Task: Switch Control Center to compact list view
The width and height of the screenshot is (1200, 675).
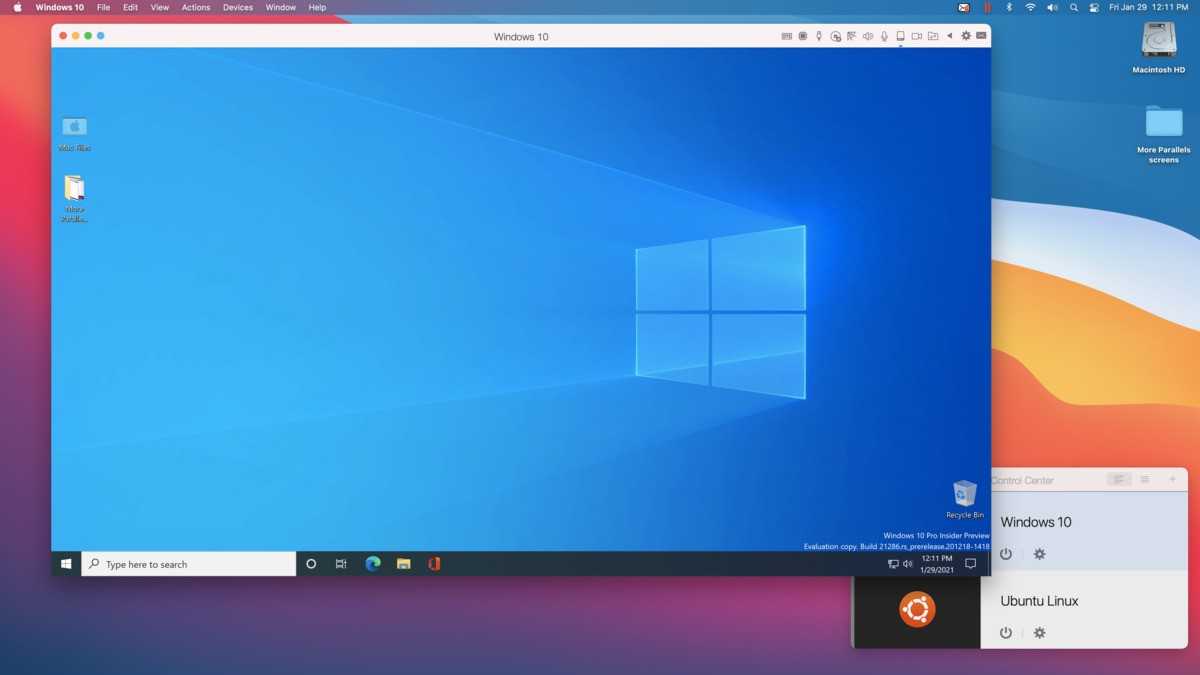Action: pos(1145,480)
